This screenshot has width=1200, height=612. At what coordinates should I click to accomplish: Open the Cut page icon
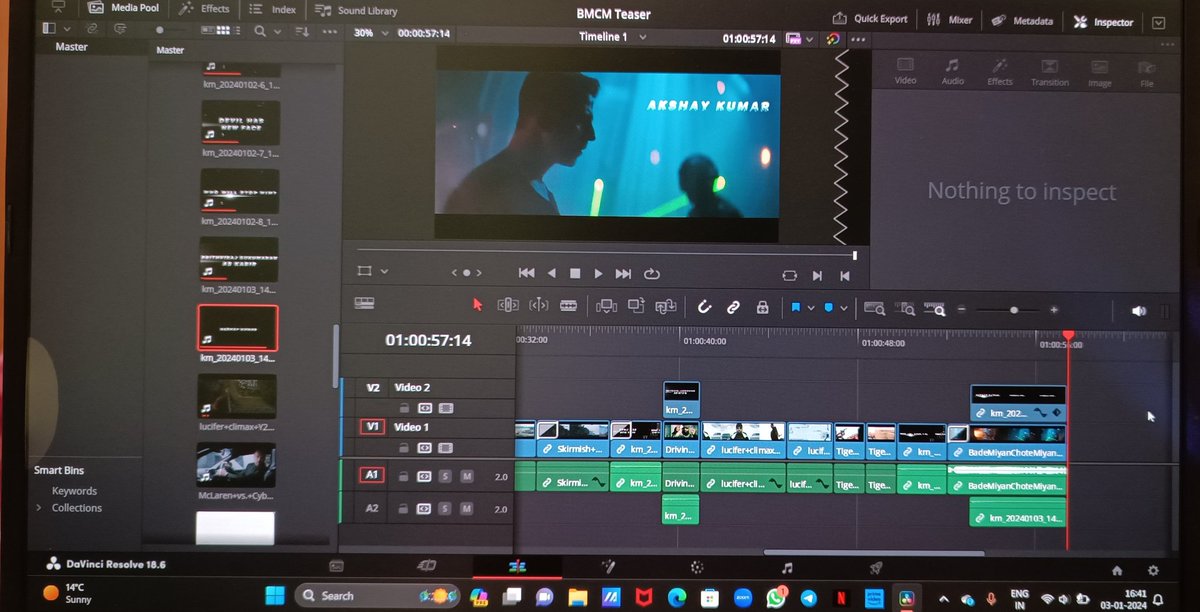tap(428, 566)
